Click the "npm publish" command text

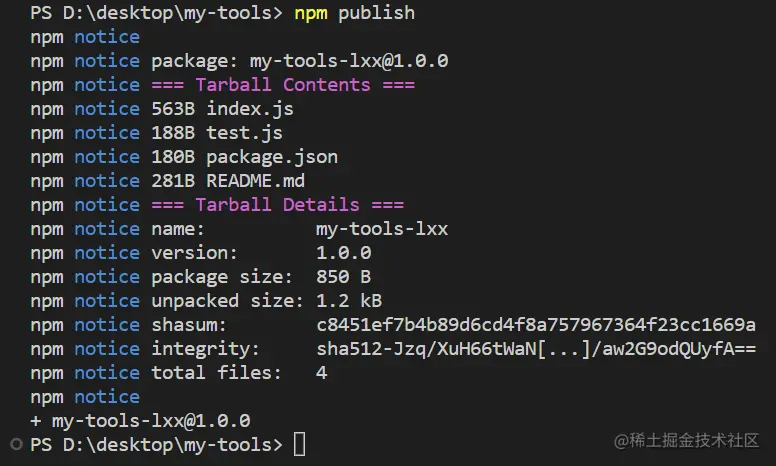pos(354,13)
